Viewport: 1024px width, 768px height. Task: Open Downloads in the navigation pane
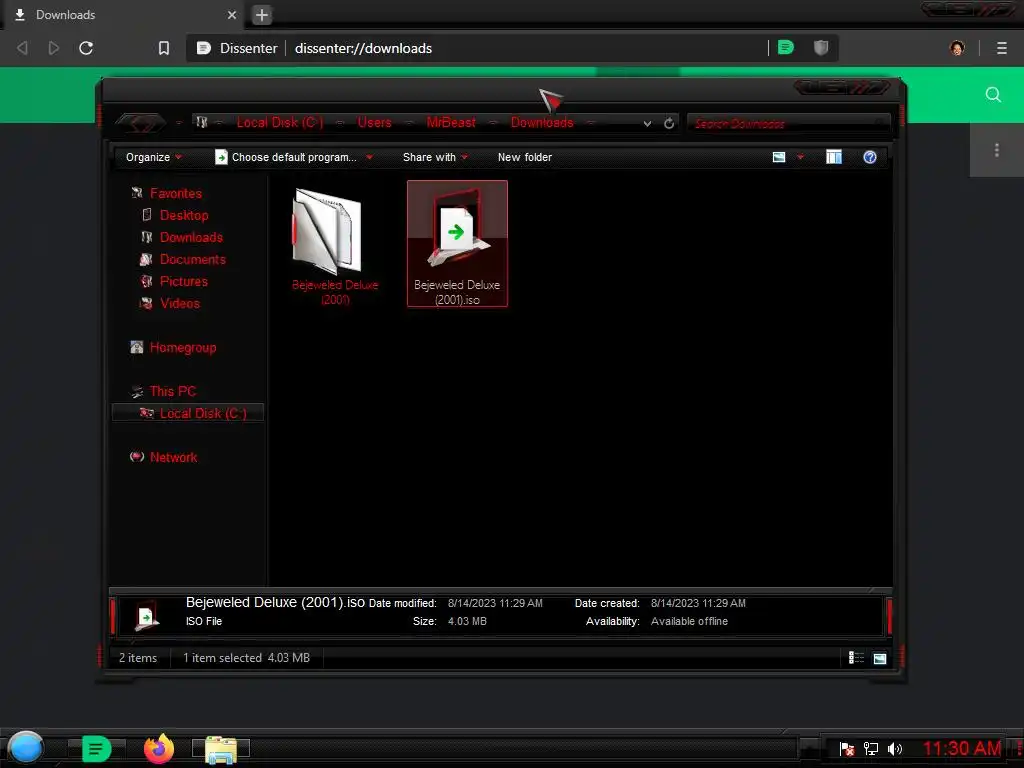(191, 238)
